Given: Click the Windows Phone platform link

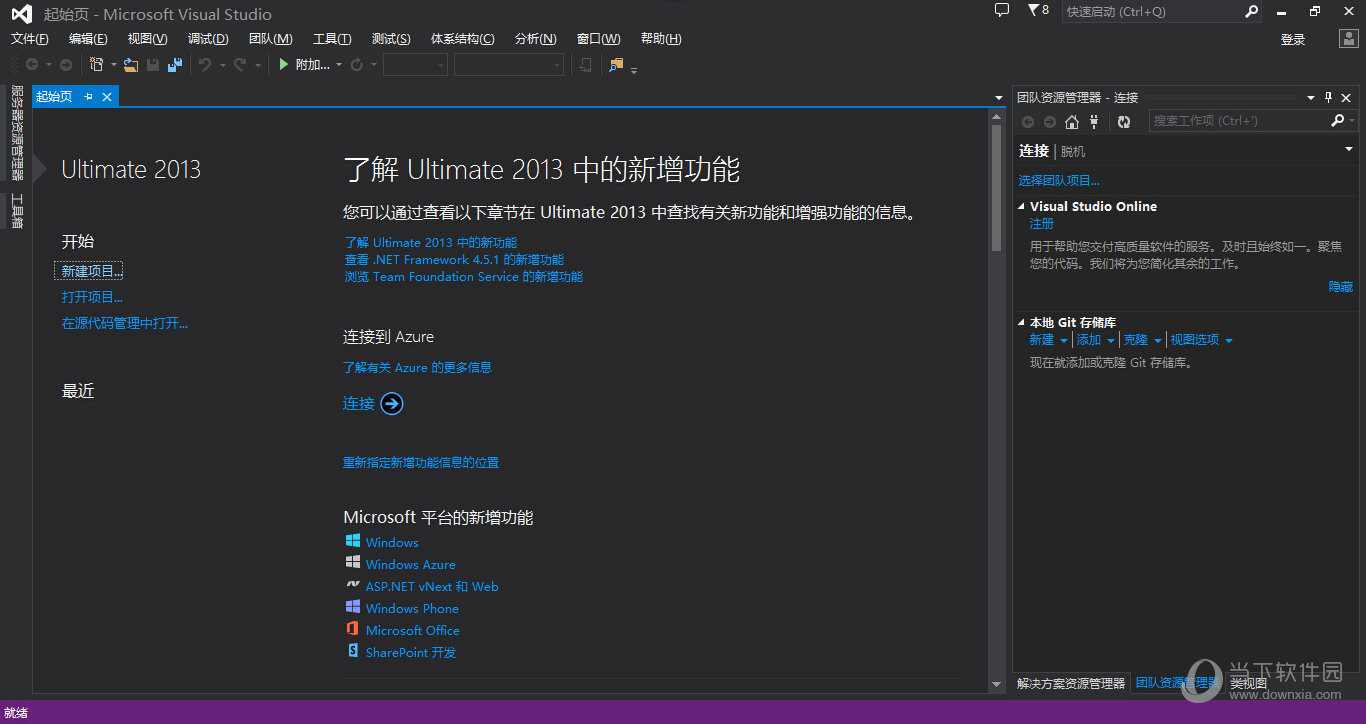Looking at the screenshot, I should point(412,608).
